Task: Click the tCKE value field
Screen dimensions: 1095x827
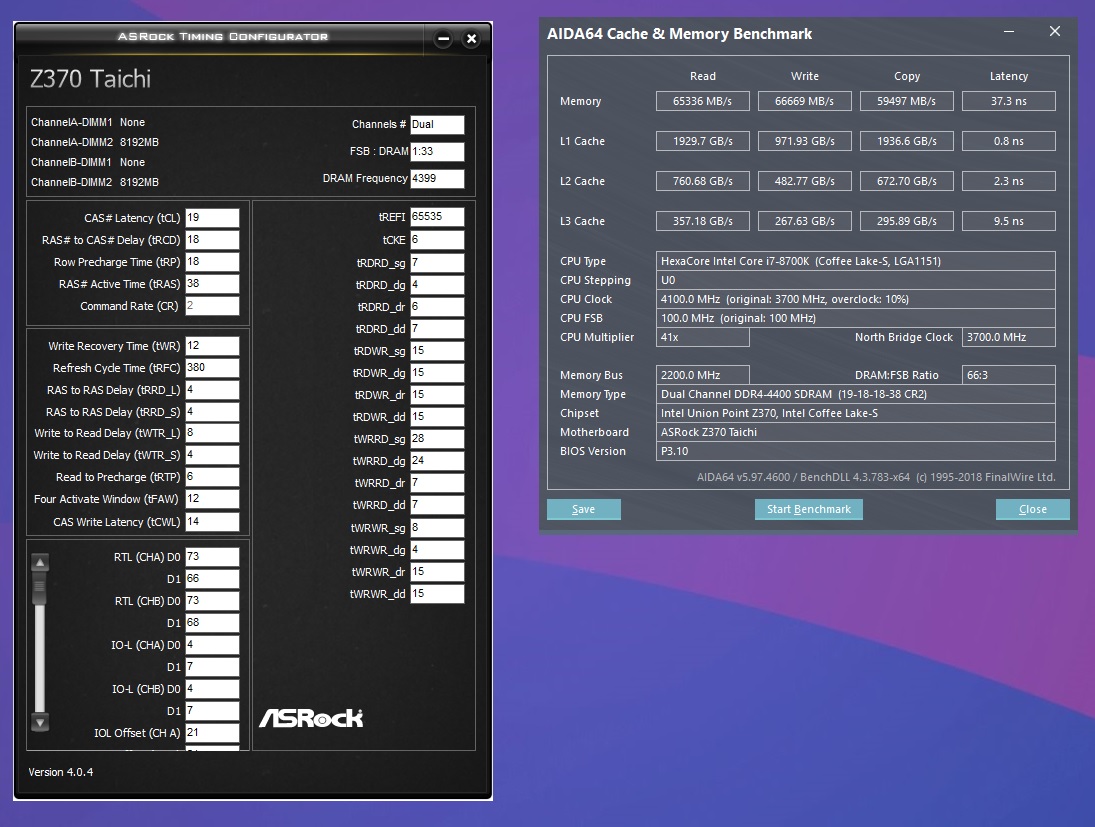Action: click(x=437, y=240)
